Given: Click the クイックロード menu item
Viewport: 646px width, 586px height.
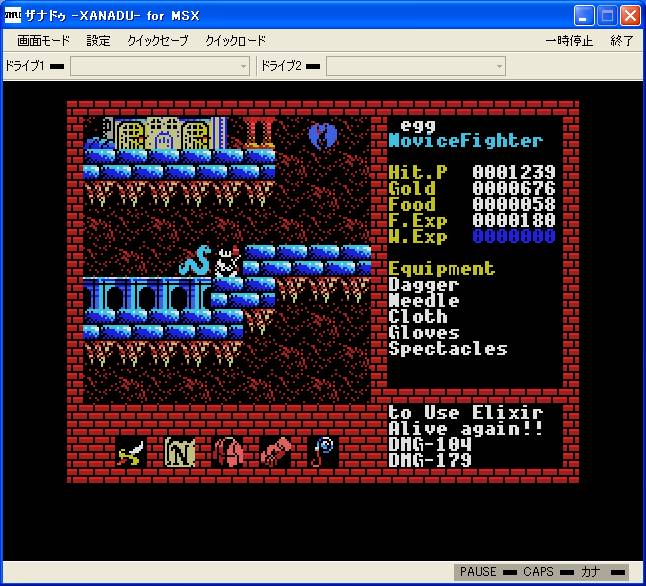Looking at the screenshot, I should [236, 40].
